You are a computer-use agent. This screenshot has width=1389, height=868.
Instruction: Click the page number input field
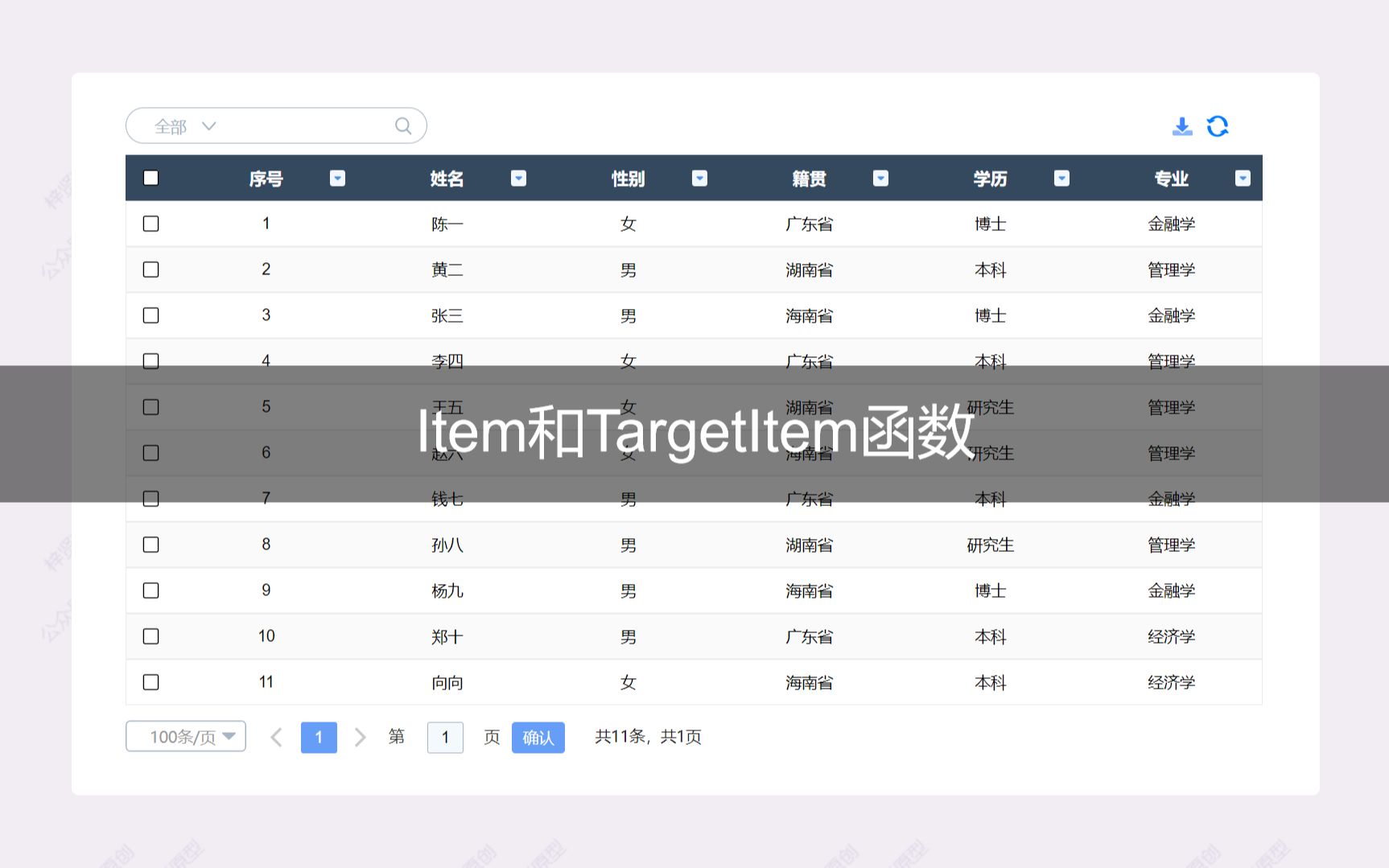pos(445,738)
